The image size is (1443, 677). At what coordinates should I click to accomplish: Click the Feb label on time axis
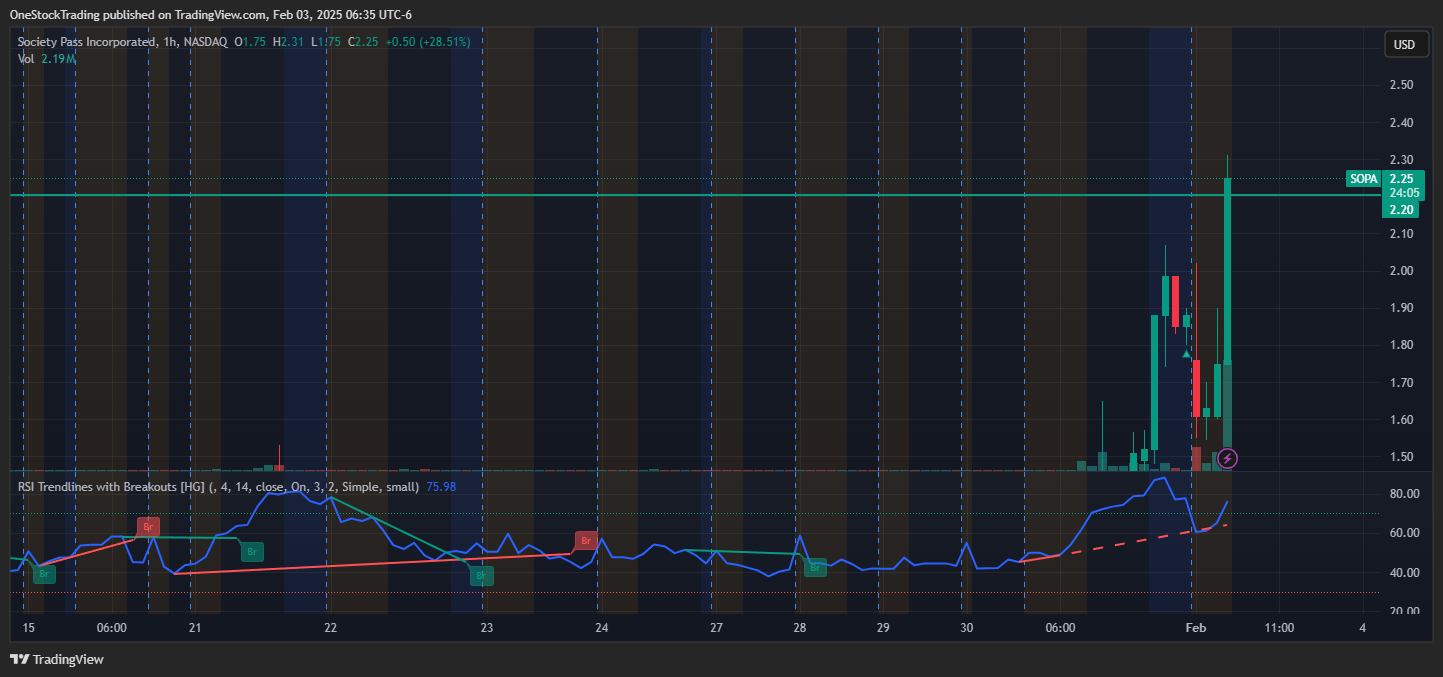coord(1196,628)
